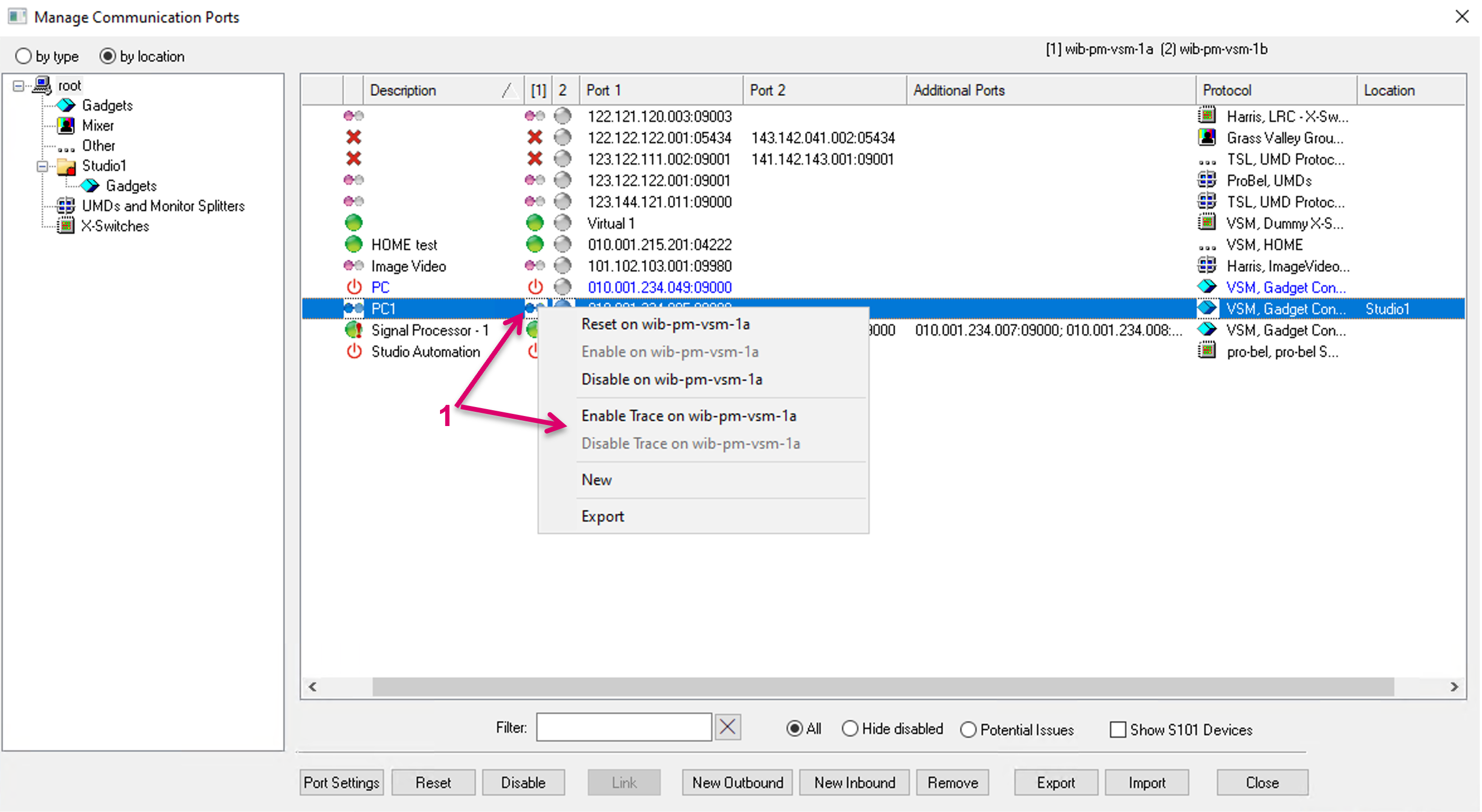Select 'Reset on wib-pm-vsm-1a' menu entry
Image resolution: width=1482 pixels, height=812 pixels.
[x=665, y=324]
